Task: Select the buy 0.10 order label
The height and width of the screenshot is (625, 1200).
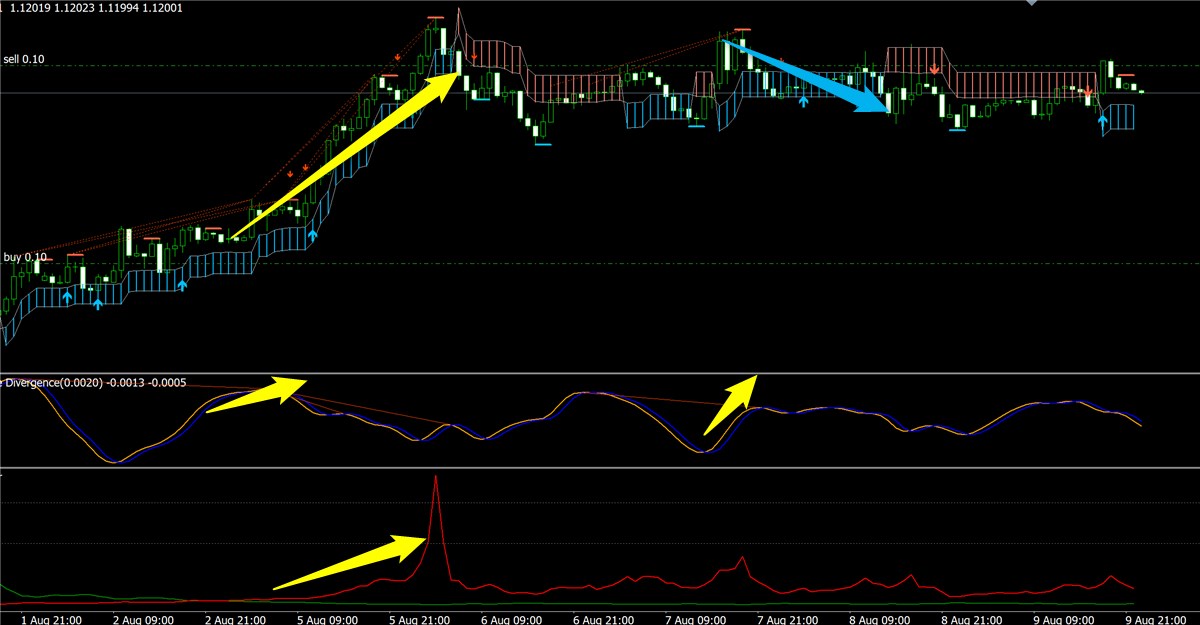Action: click(x=26, y=257)
